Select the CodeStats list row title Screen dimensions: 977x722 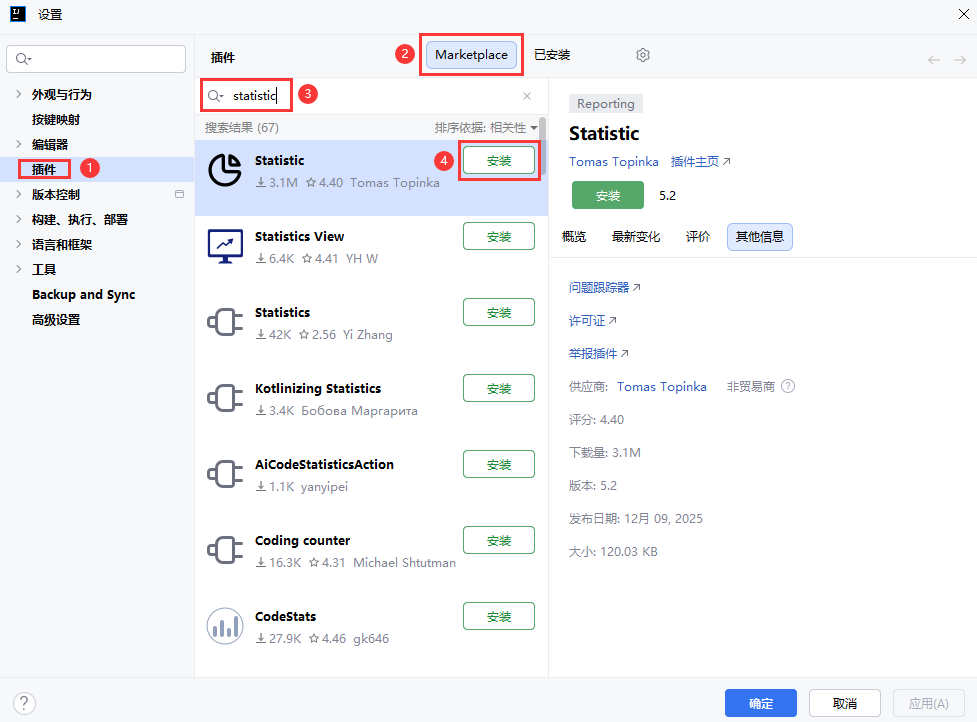[x=285, y=617]
